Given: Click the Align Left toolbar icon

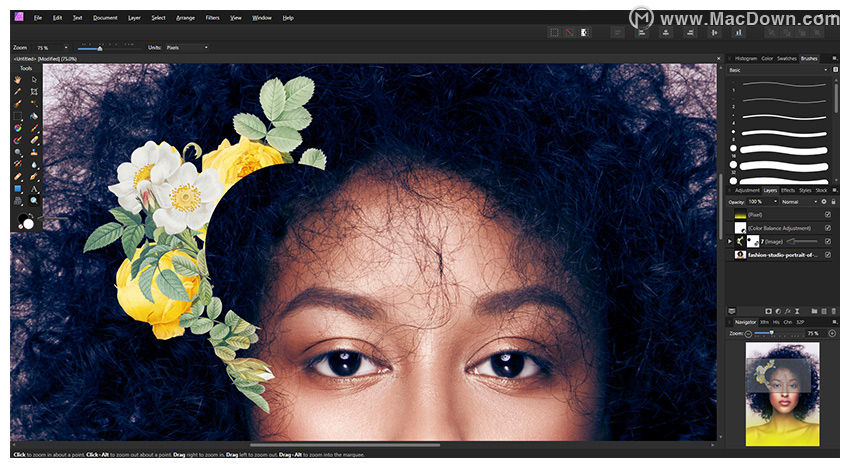Looking at the screenshot, I should click(x=642, y=33).
